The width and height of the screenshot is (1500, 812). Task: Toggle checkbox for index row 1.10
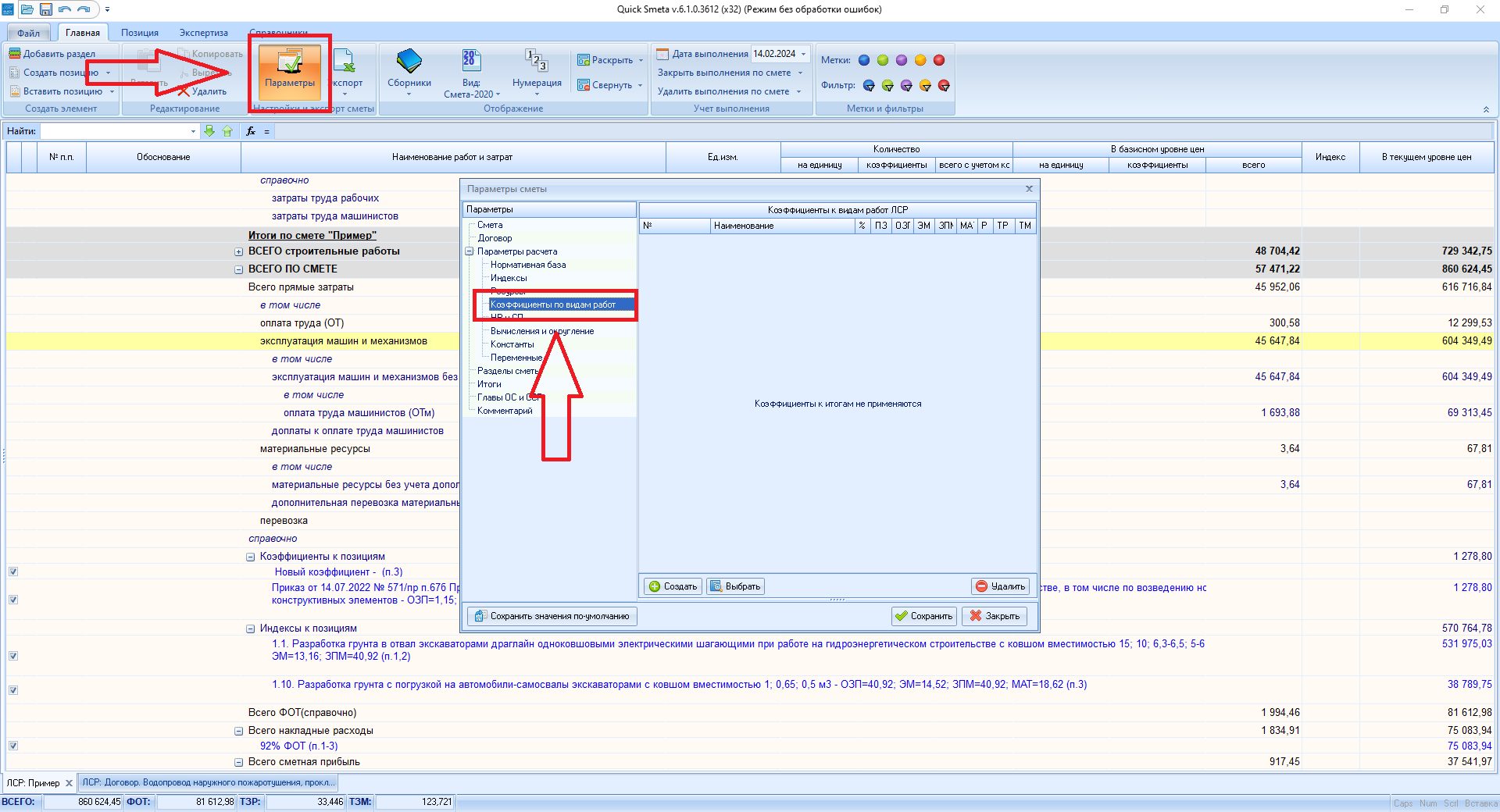coord(13,690)
